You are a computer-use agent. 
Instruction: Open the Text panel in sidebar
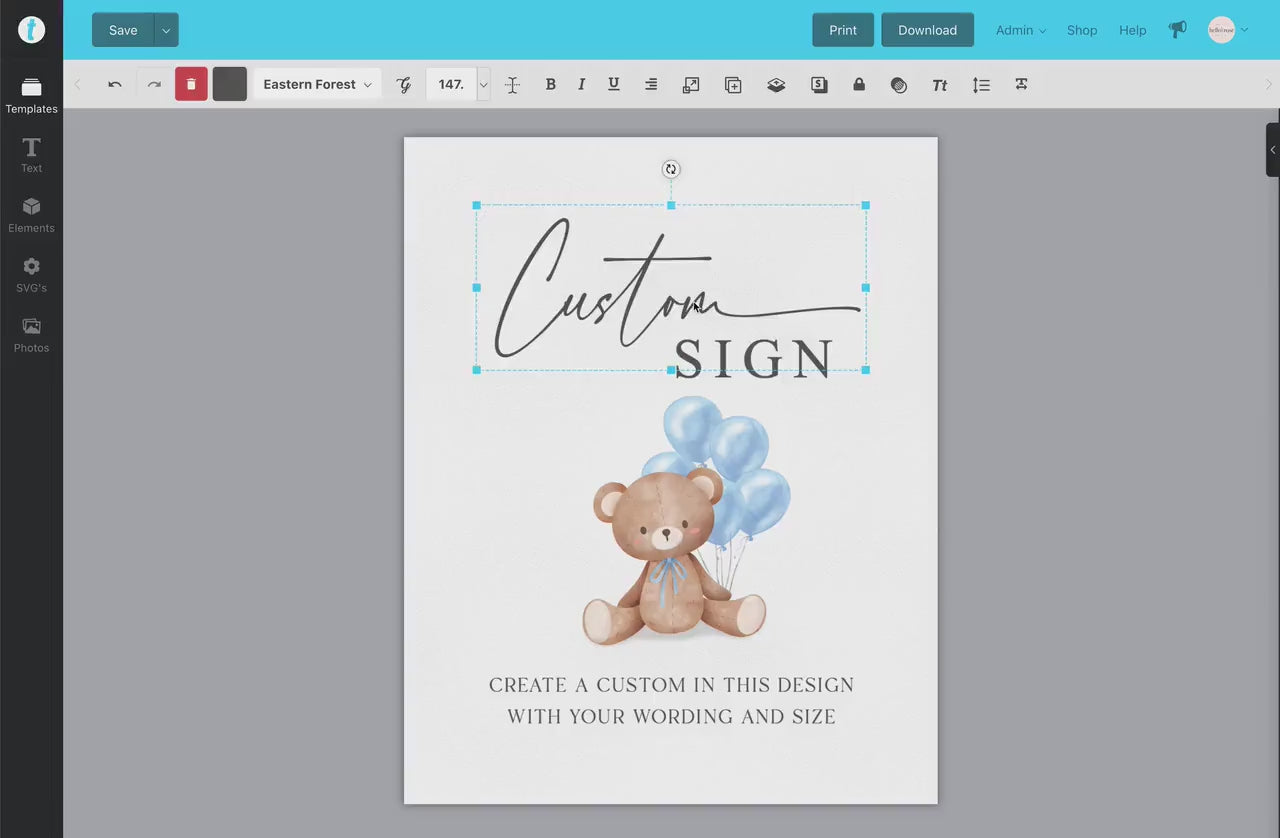pyautogui.click(x=31, y=156)
